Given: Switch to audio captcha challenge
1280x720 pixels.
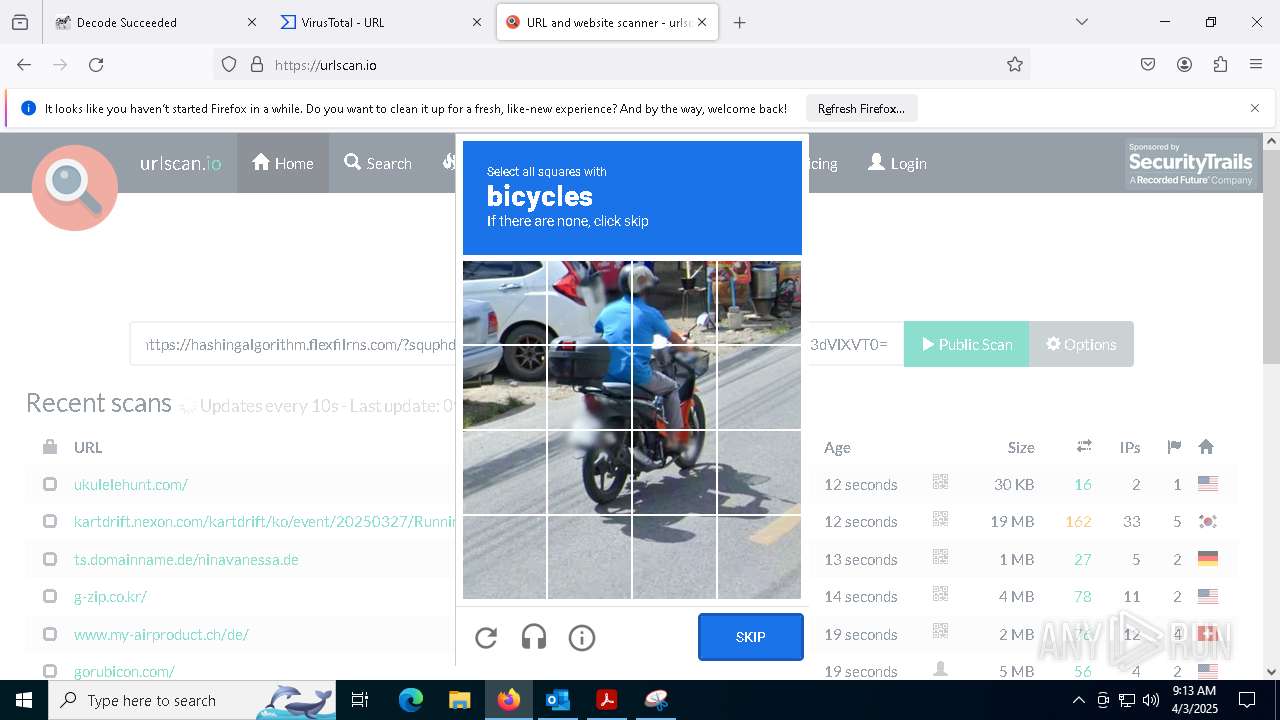Looking at the screenshot, I should point(534,637).
